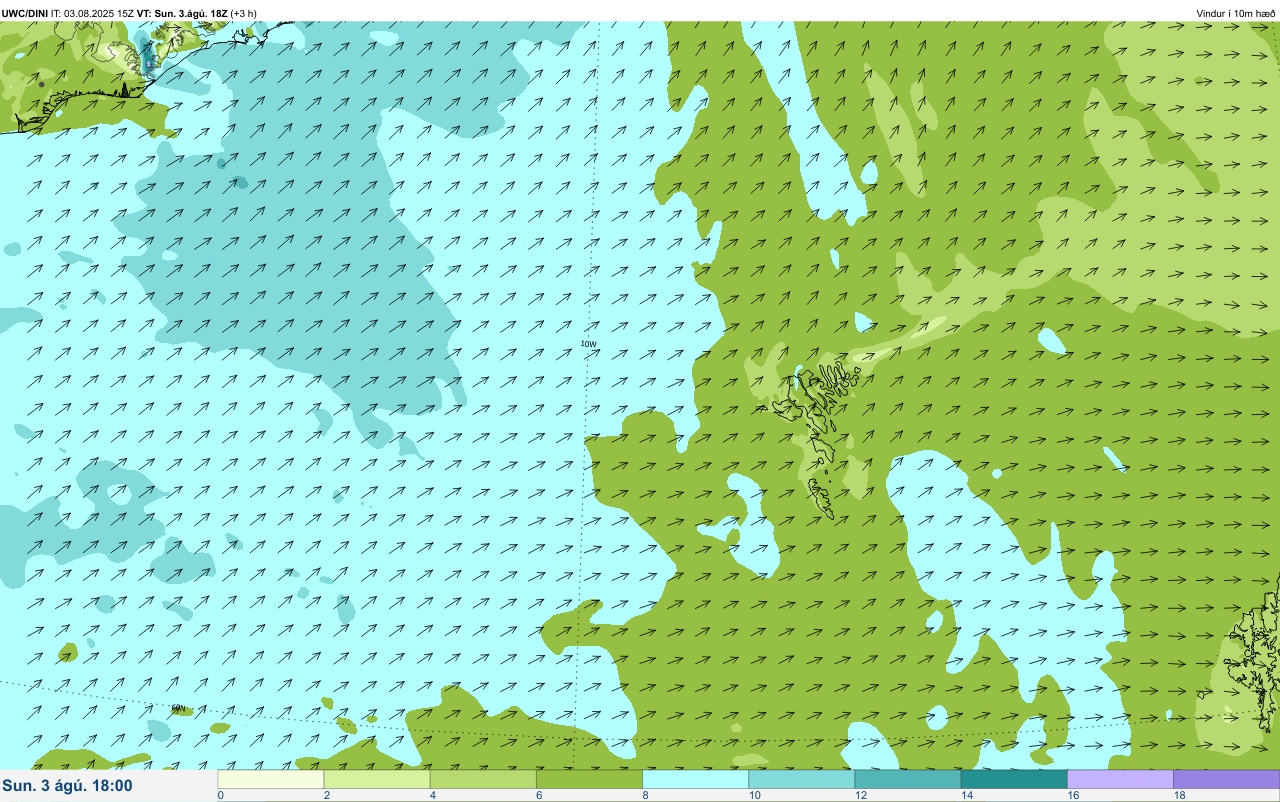Click the "UWC/DINI" model name in header

coord(25,13)
